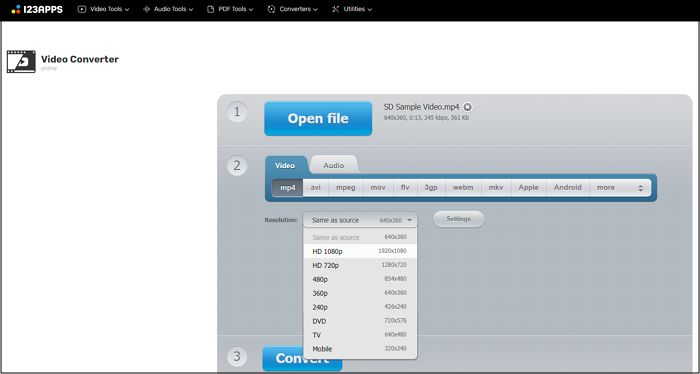Click the SD Sample Video.mp4 filename

421,107
